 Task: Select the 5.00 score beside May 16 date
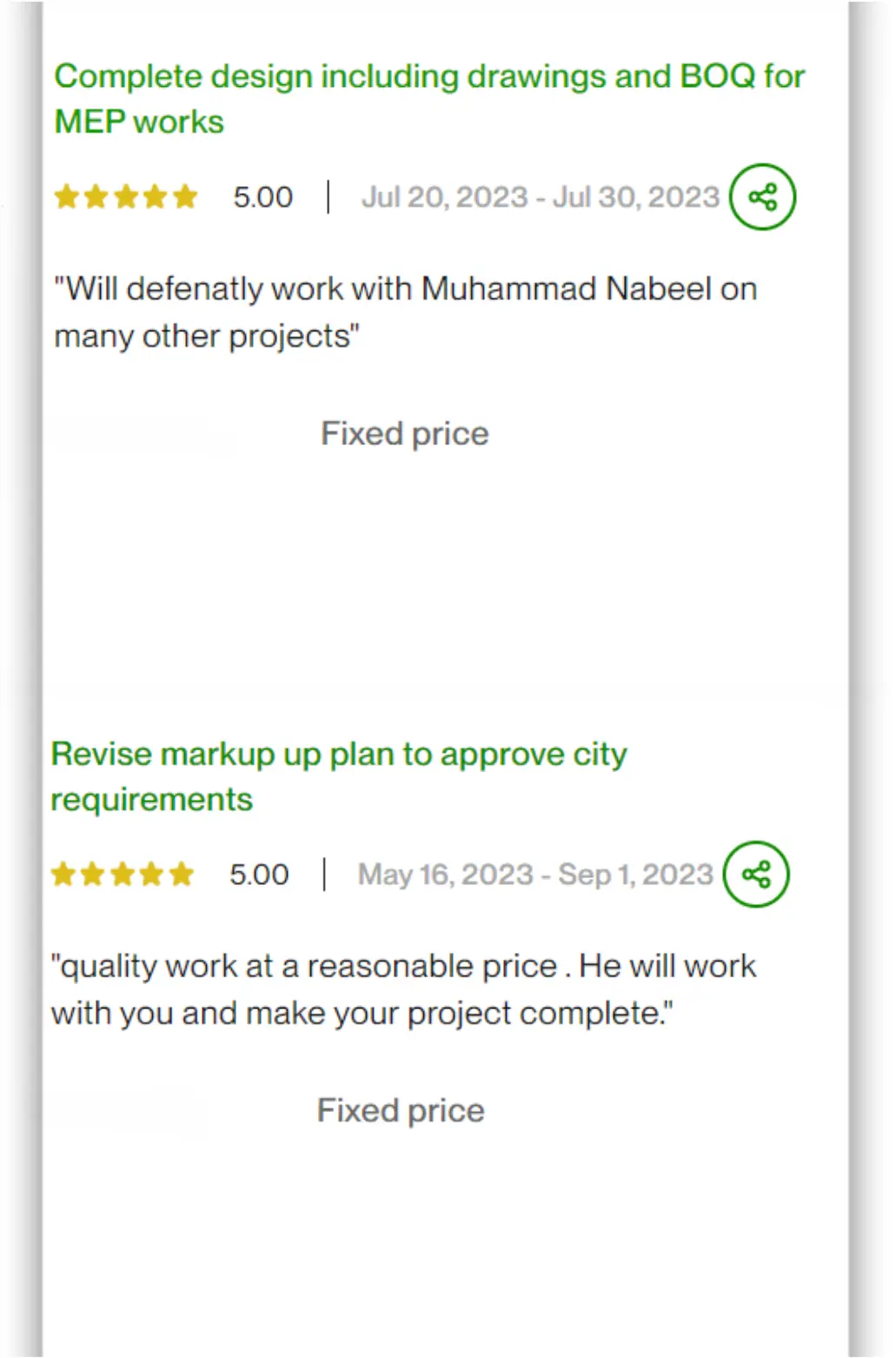point(259,875)
